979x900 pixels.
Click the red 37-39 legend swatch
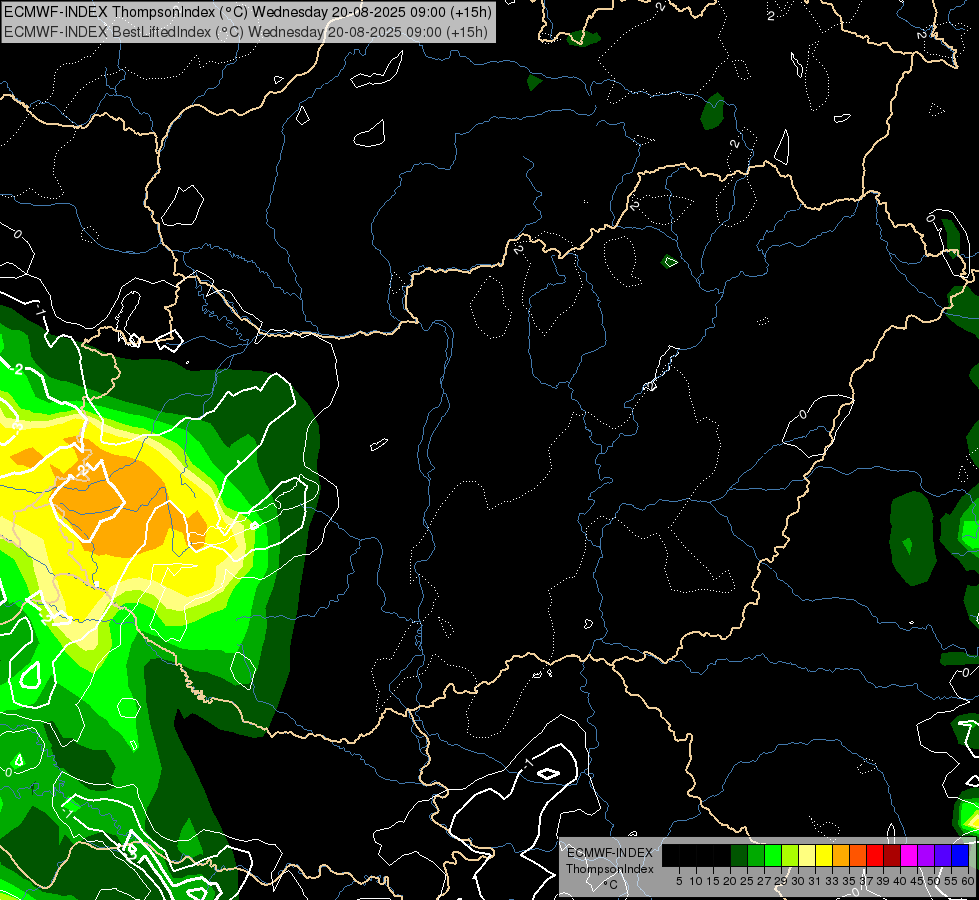(x=875, y=855)
